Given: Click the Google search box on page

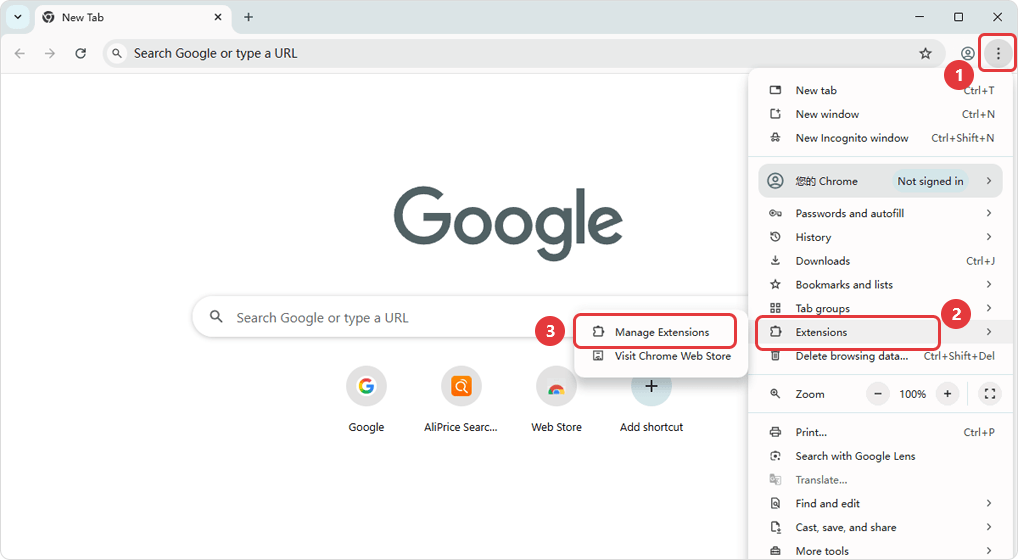Looking at the screenshot, I should point(400,318).
